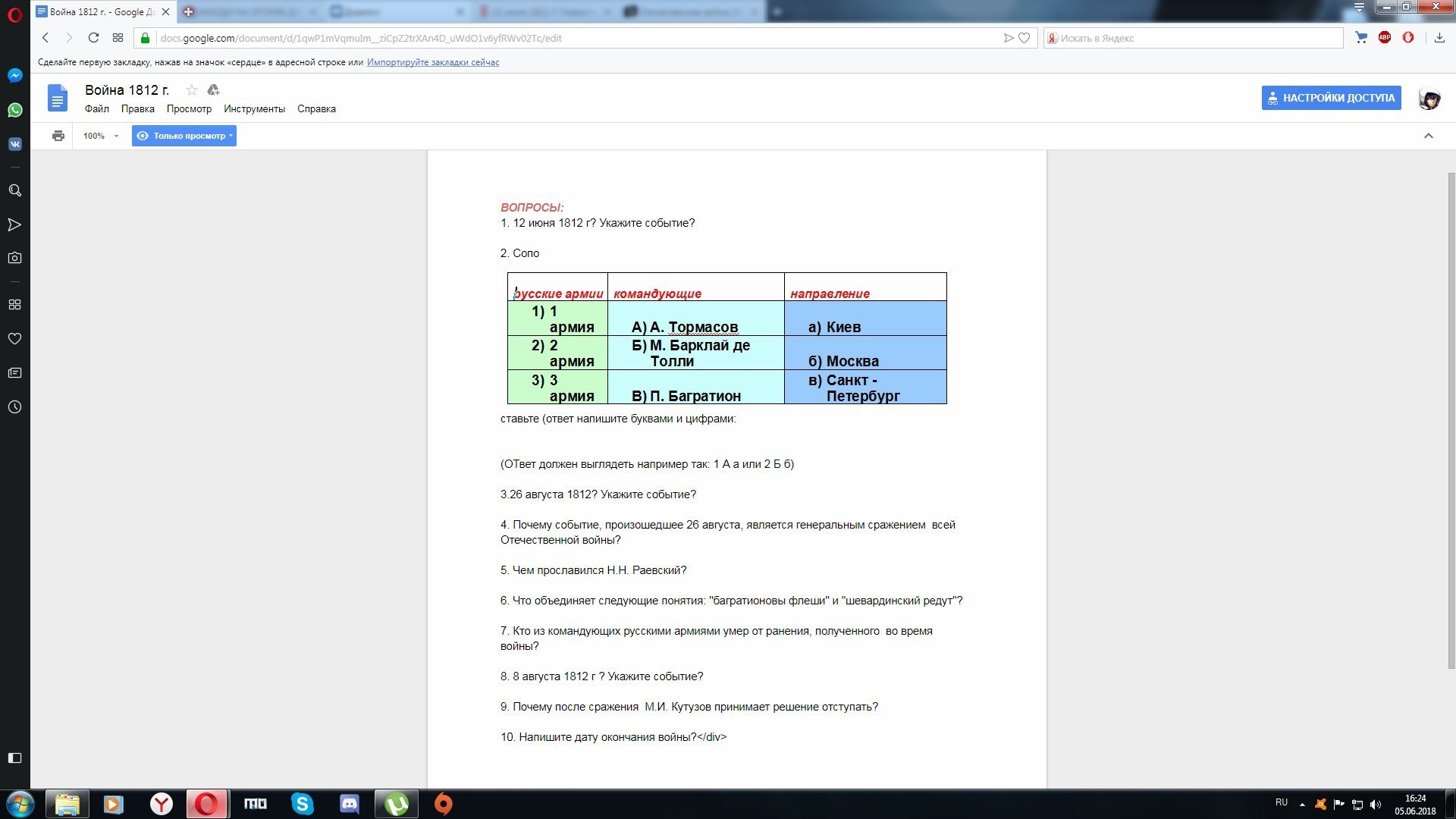The image size is (1456, 819).
Task: Click НАСТРОЙКИ ДОСТУПА button
Action: pos(1331,98)
